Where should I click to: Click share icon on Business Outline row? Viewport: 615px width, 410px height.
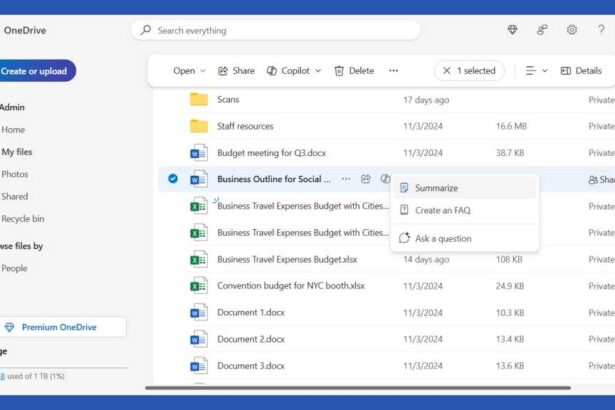click(366, 179)
